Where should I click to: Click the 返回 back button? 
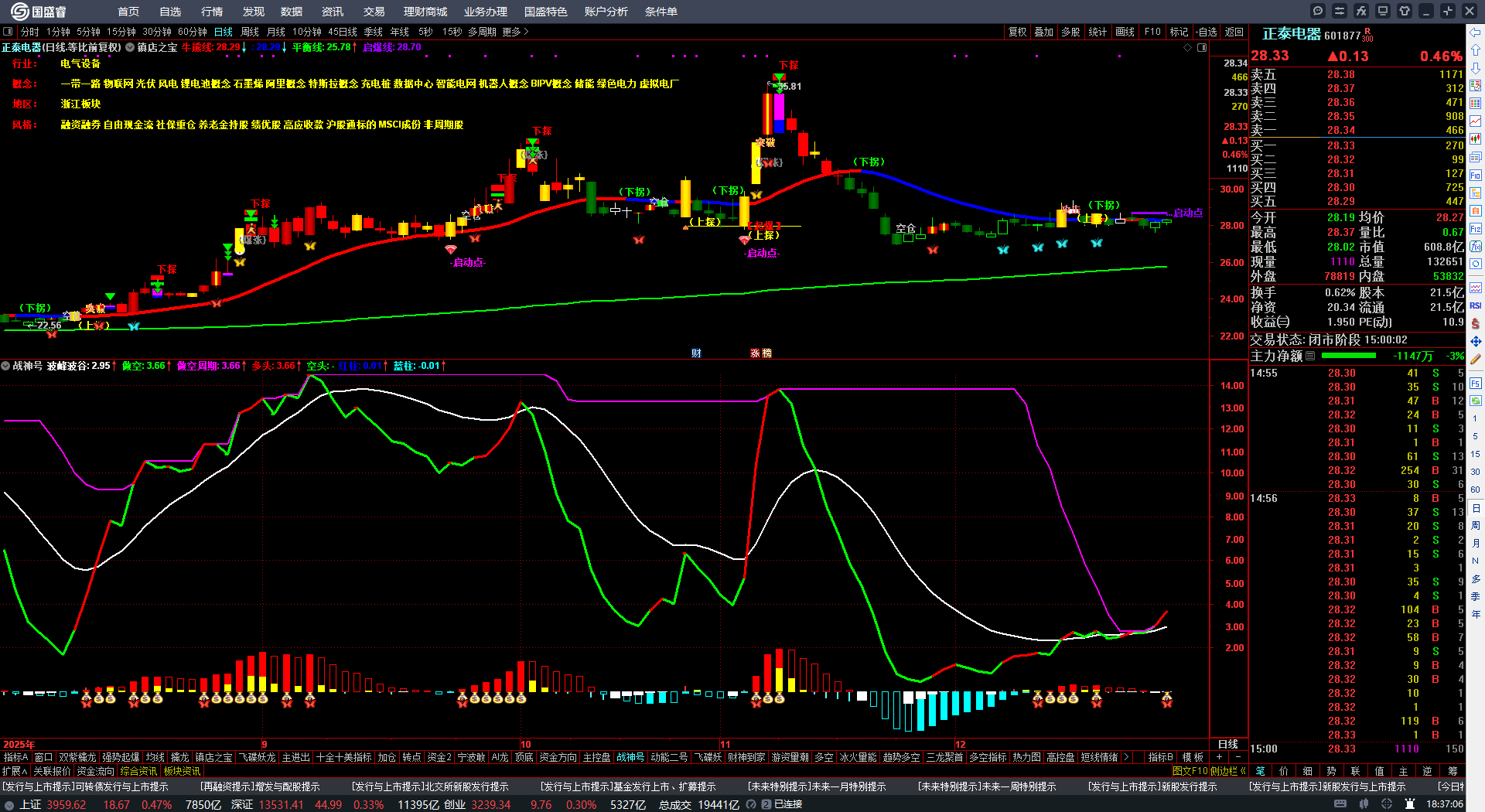[x=1234, y=32]
